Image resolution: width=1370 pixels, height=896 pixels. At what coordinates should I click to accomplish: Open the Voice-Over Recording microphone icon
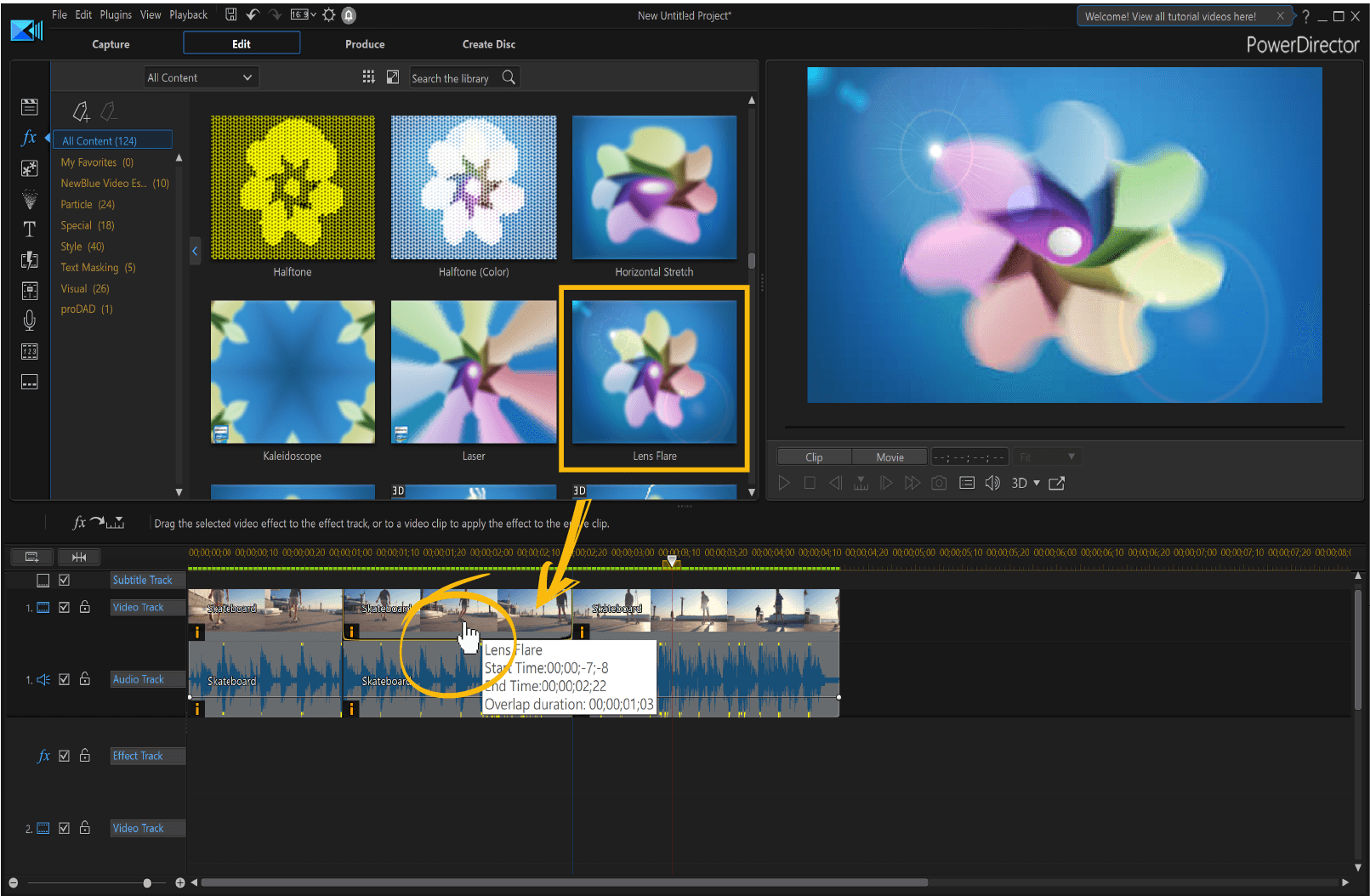(29, 320)
